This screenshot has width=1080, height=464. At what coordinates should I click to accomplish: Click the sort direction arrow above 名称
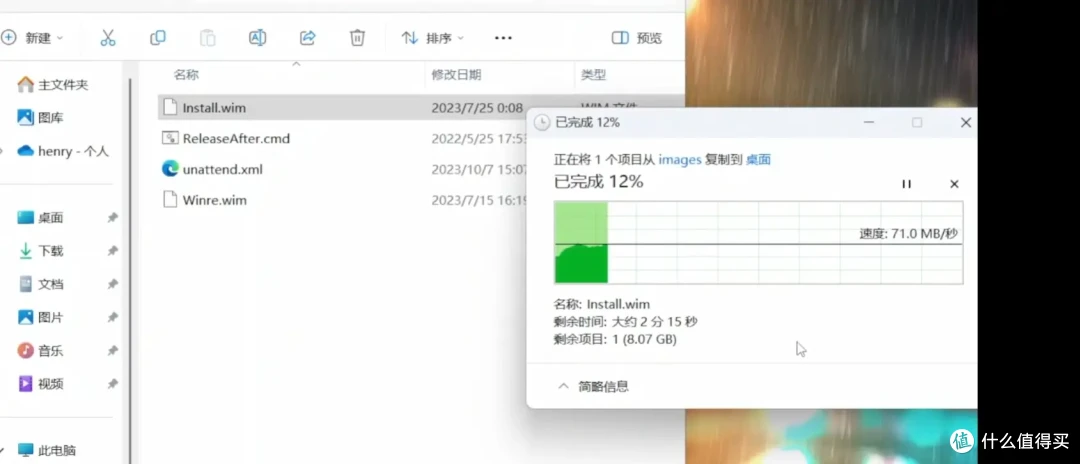point(297,63)
